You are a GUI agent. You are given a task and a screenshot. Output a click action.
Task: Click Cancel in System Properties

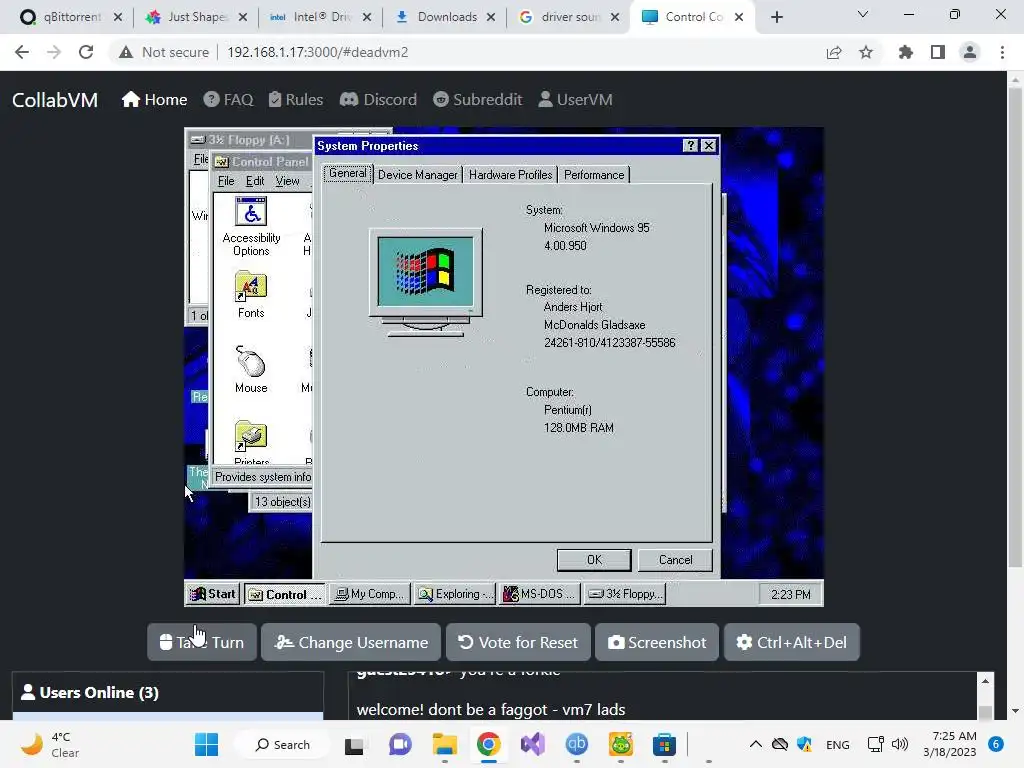pos(675,560)
